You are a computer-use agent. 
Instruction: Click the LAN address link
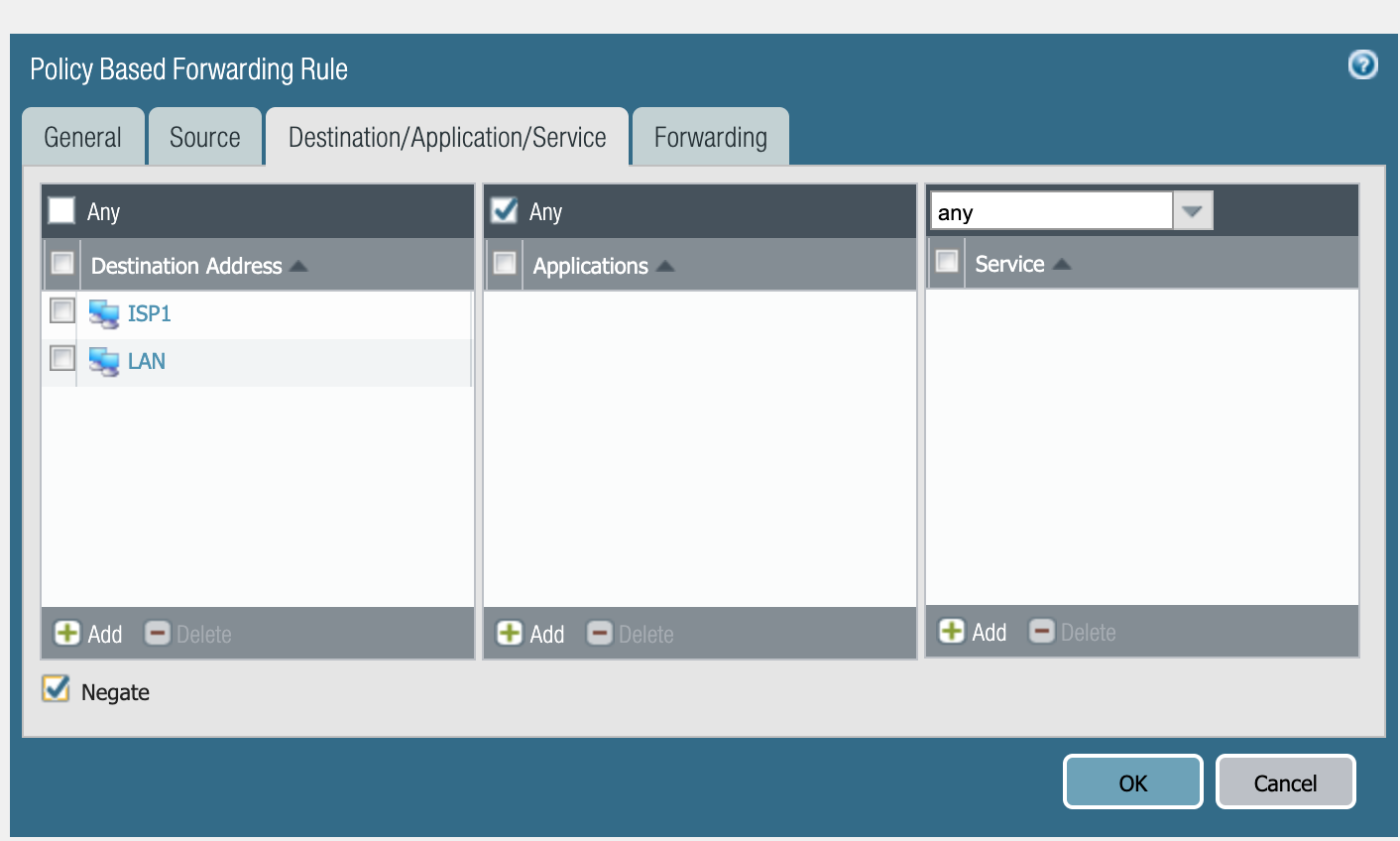coord(147,362)
